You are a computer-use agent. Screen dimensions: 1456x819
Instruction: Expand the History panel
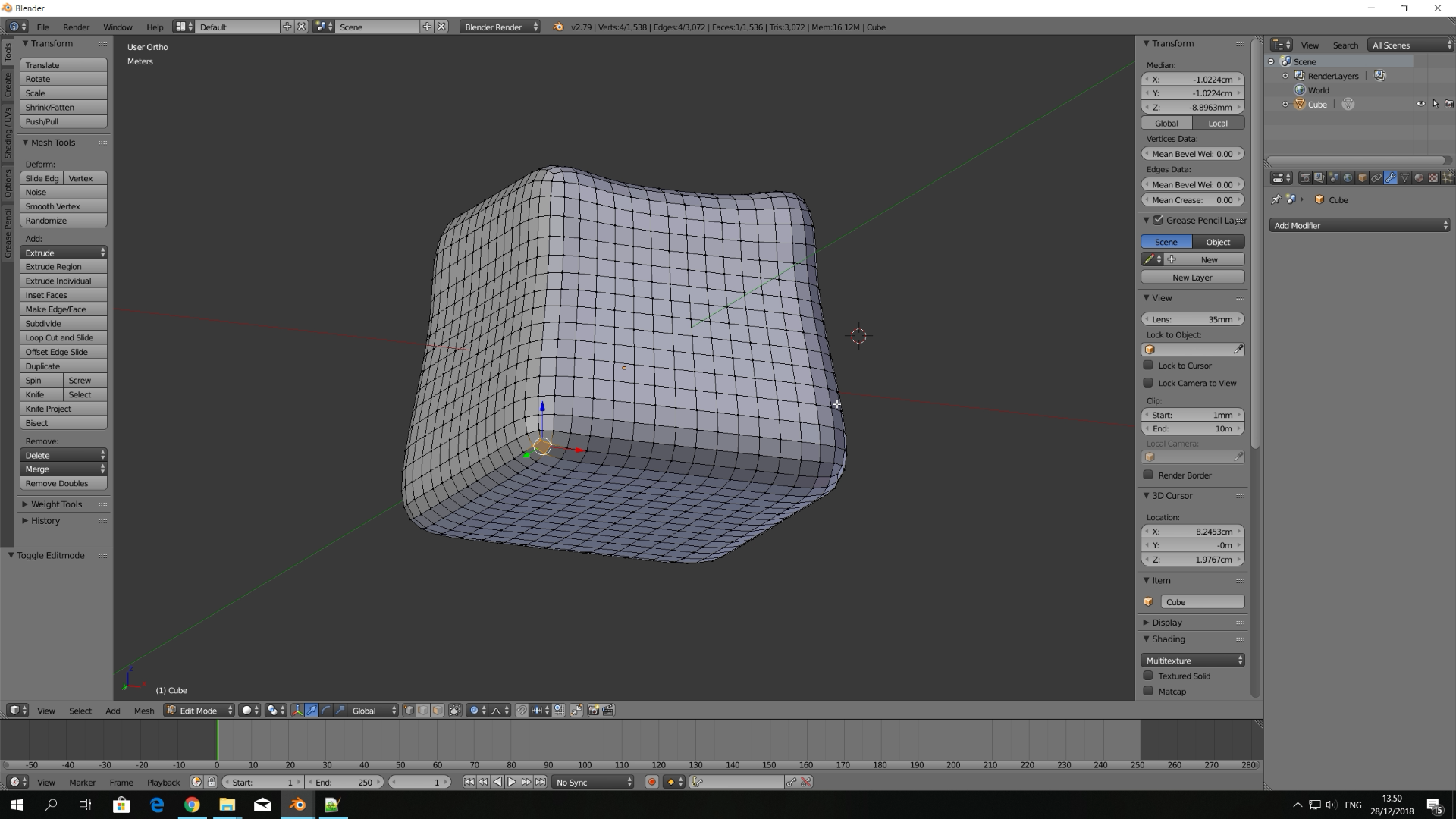45,520
